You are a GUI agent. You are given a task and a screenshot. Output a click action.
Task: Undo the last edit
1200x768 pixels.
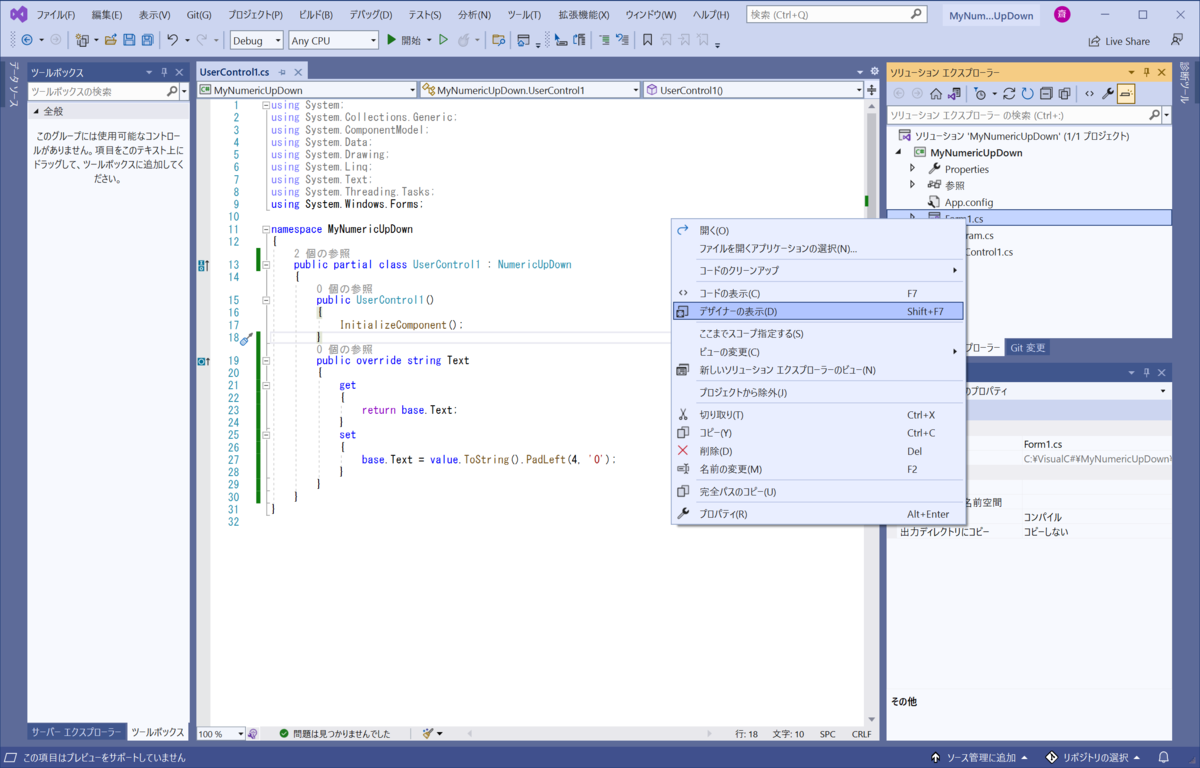coord(171,39)
